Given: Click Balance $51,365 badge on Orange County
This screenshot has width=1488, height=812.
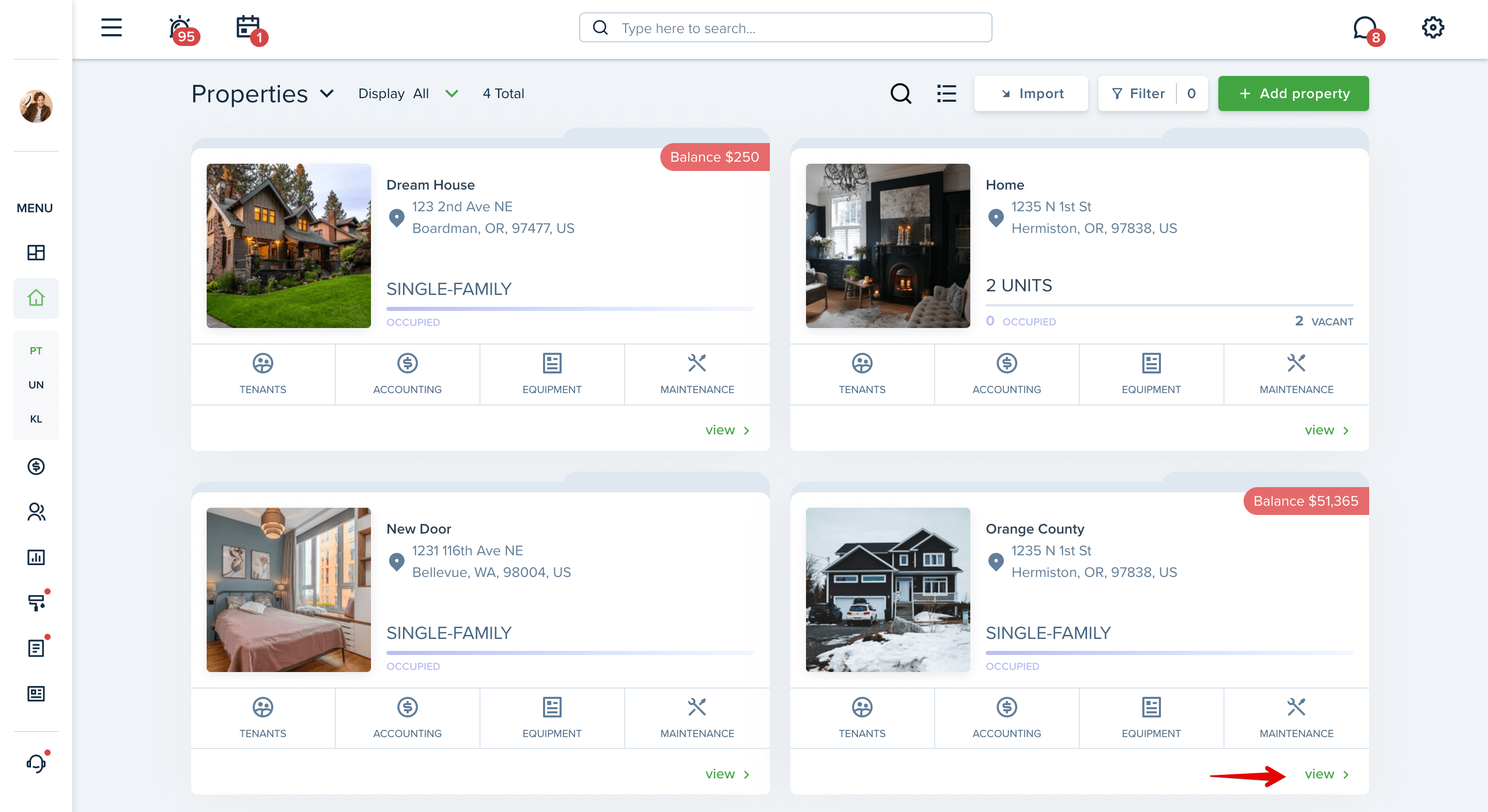Looking at the screenshot, I should click(1306, 501).
